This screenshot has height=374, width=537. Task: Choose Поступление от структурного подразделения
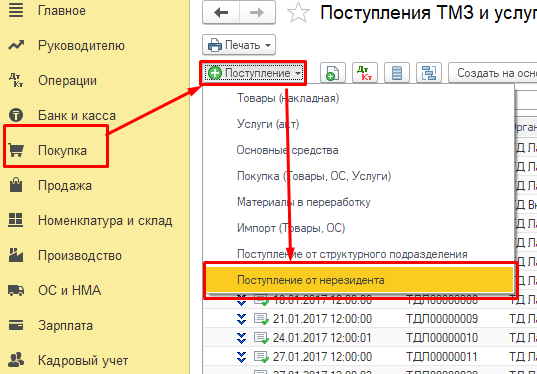pyautogui.click(x=359, y=254)
